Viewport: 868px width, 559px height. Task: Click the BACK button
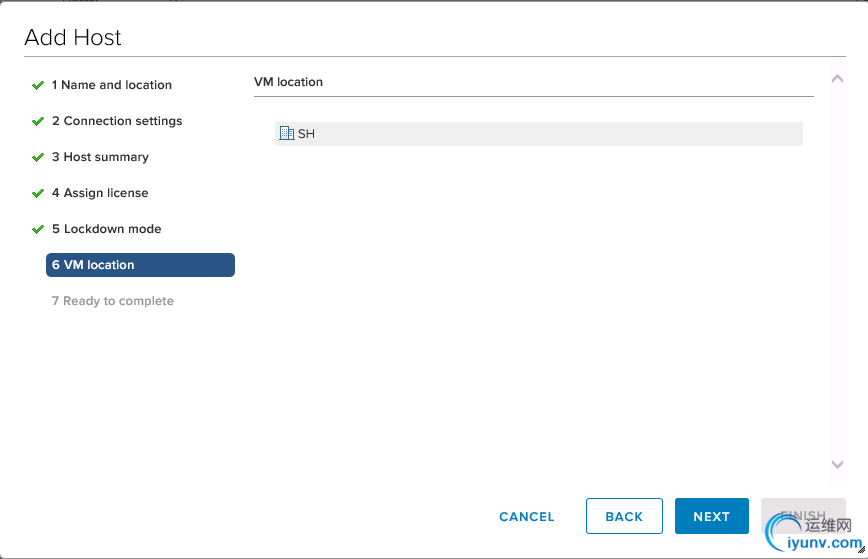tap(624, 517)
